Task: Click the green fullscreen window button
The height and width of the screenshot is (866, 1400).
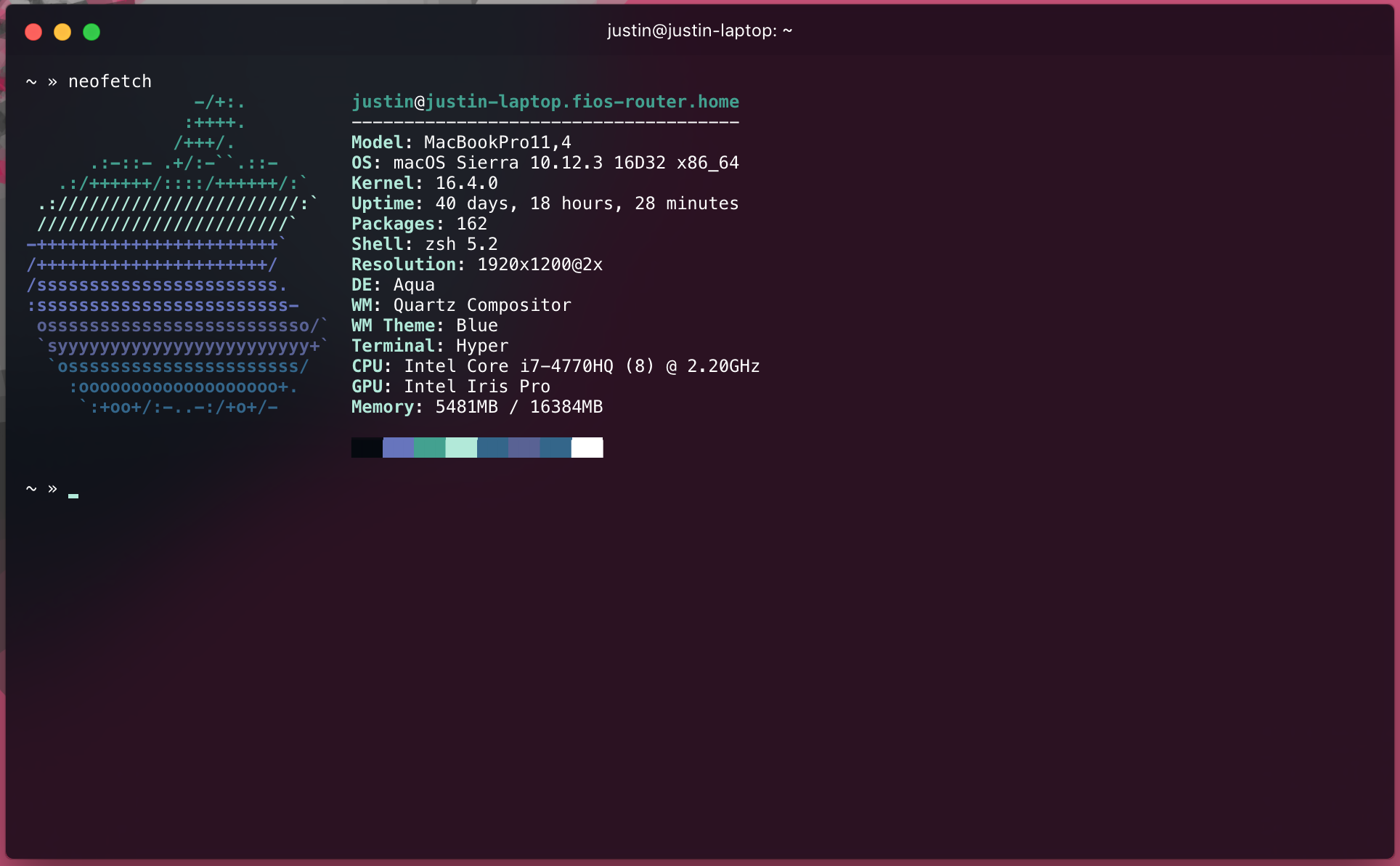Action: (x=91, y=32)
